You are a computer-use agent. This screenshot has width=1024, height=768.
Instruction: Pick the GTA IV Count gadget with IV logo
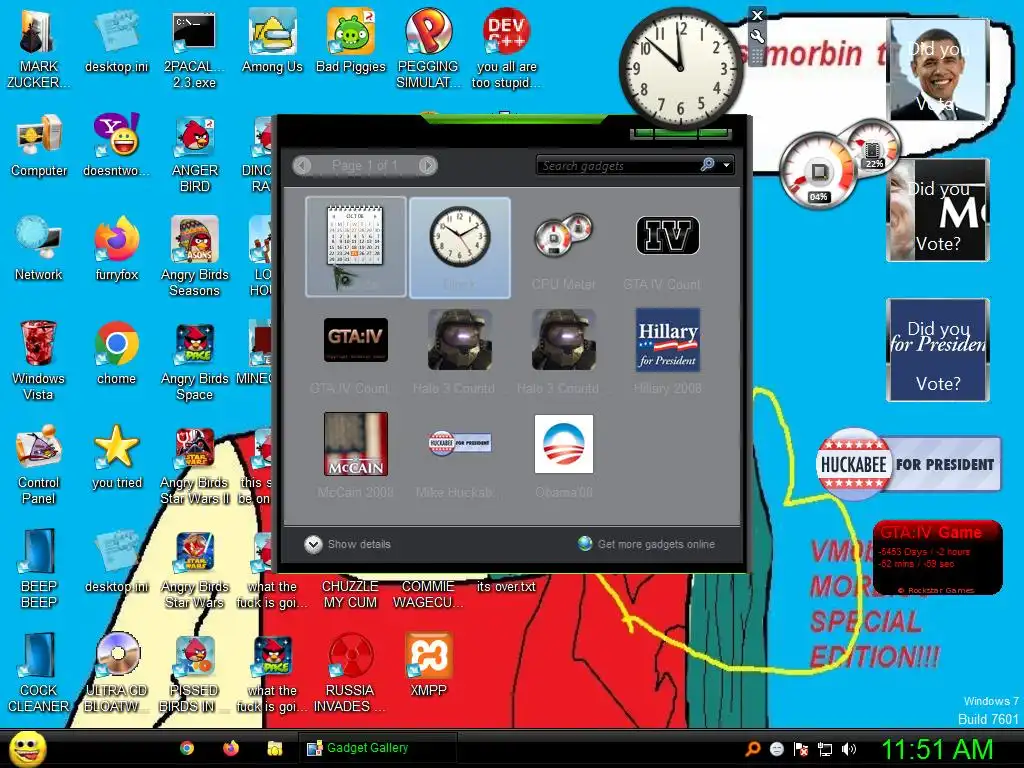[x=667, y=247]
